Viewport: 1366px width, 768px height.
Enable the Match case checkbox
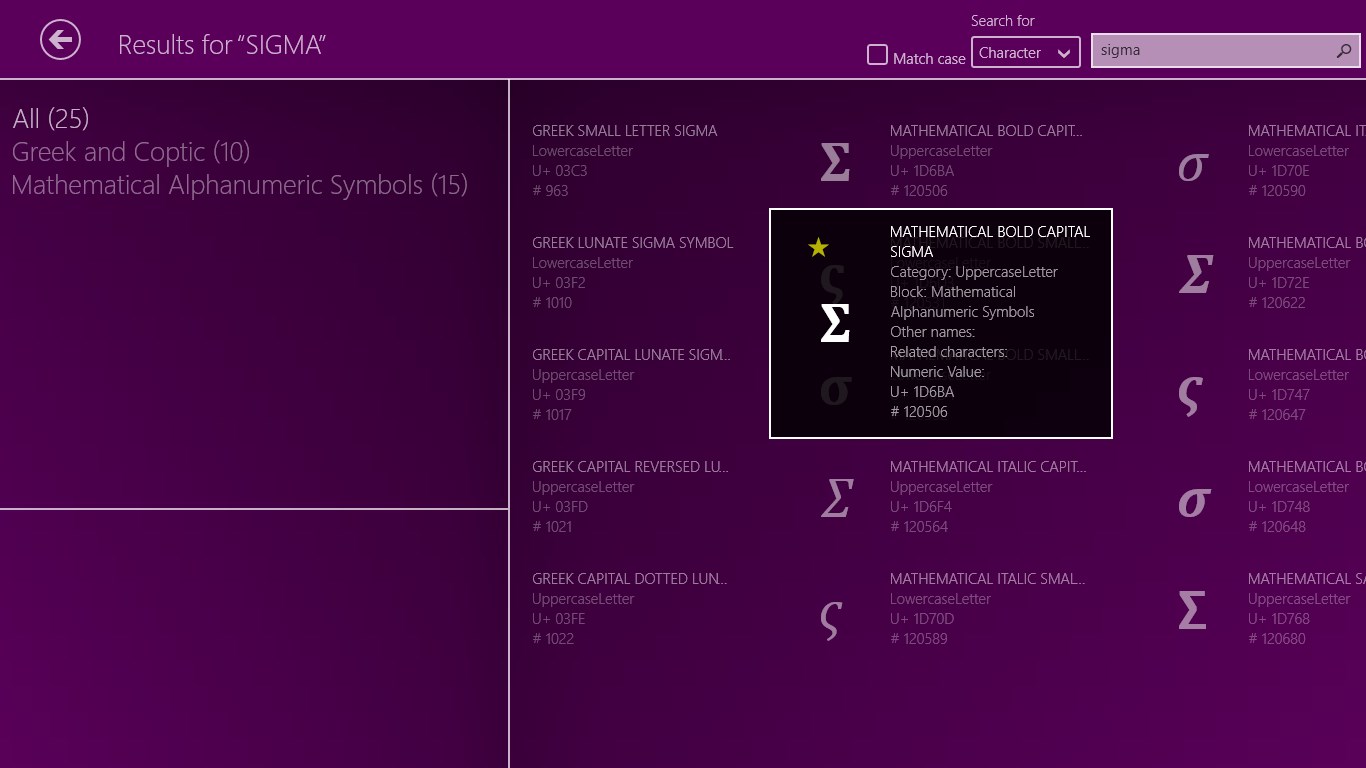point(877,55)
